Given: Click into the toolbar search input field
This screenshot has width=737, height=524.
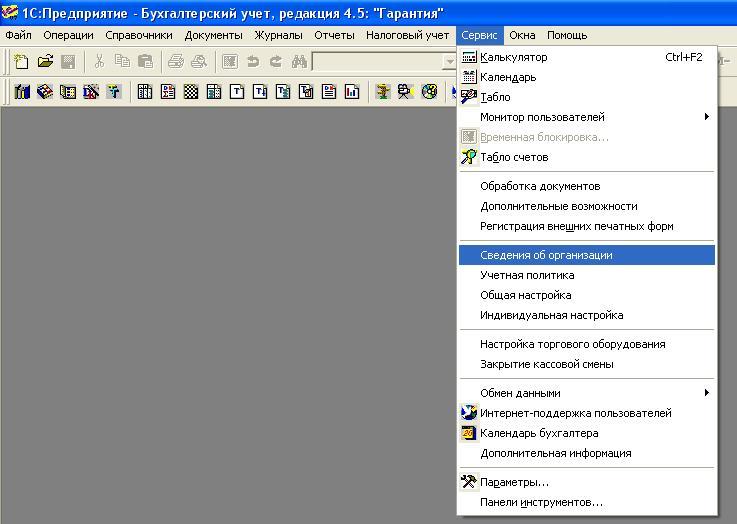Looking at the screenshot, I should pyautogui.click(x=378, y=62).
